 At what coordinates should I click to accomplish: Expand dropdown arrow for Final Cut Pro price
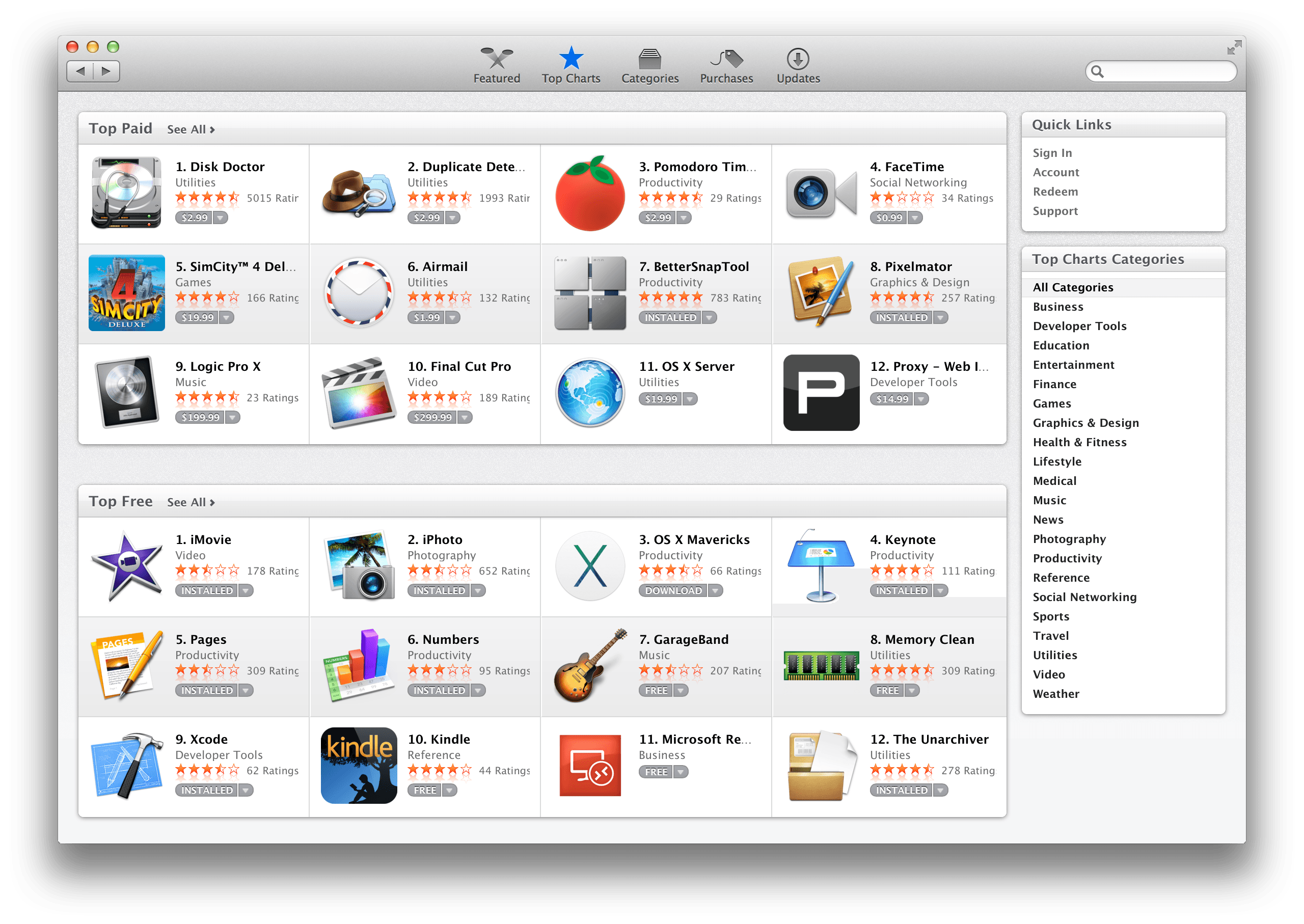[x=465, y=418]
